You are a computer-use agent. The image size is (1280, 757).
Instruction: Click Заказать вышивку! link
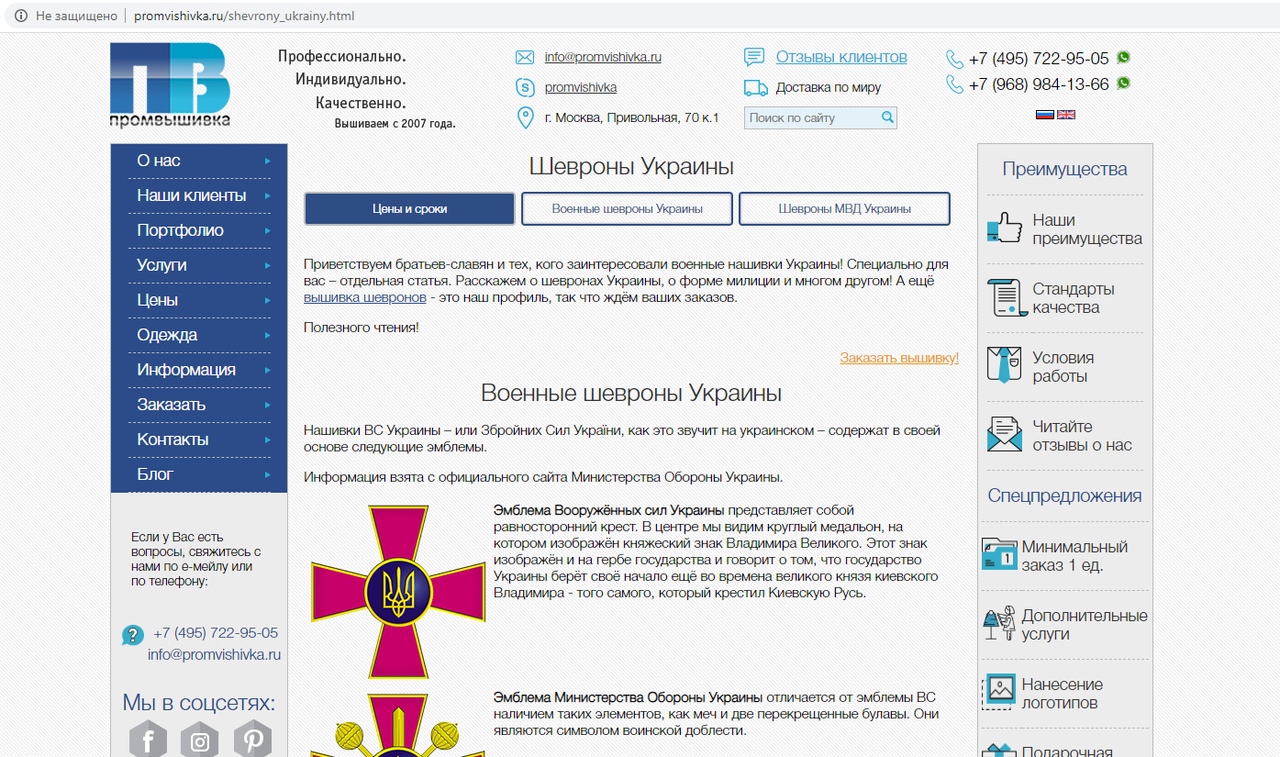point(899,357)
